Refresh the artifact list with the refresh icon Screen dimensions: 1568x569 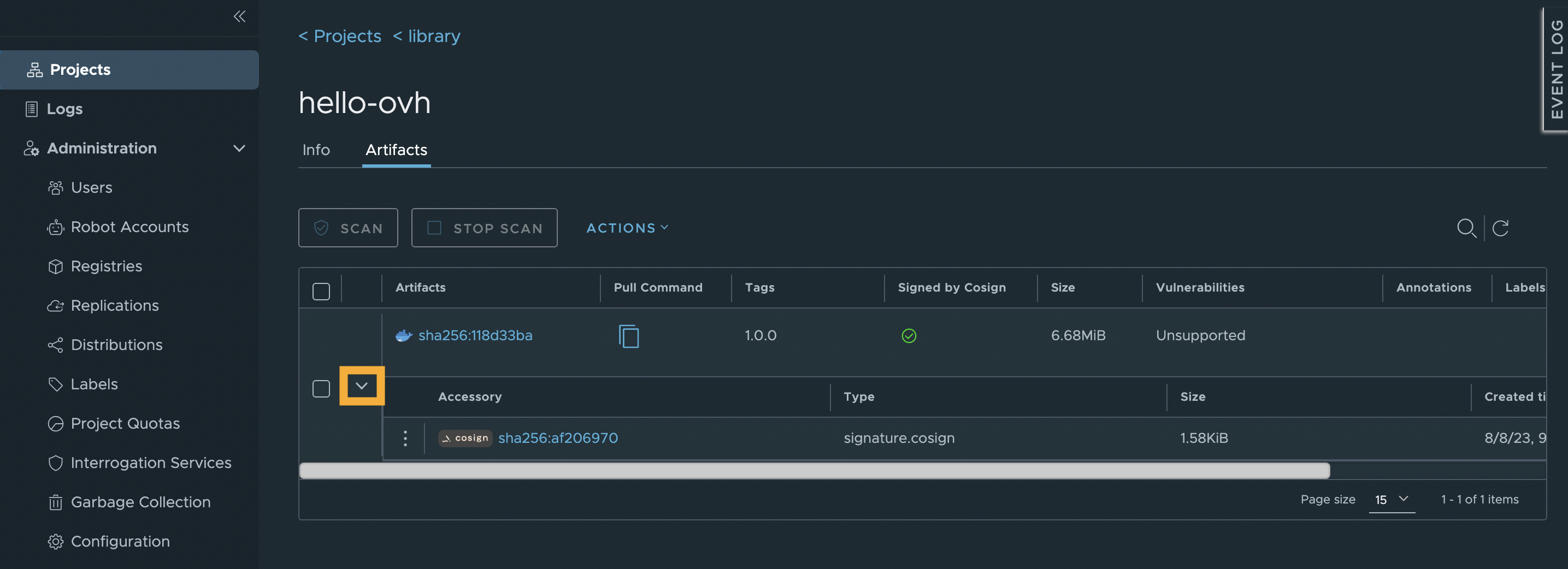point(1500,228)
